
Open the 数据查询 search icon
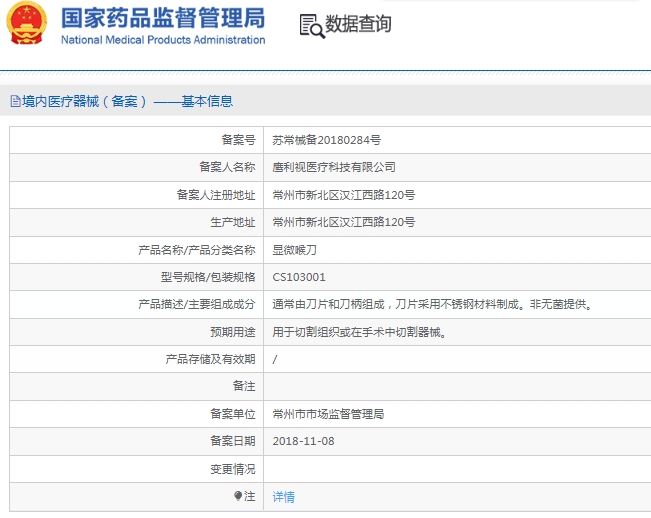[312, 26]
